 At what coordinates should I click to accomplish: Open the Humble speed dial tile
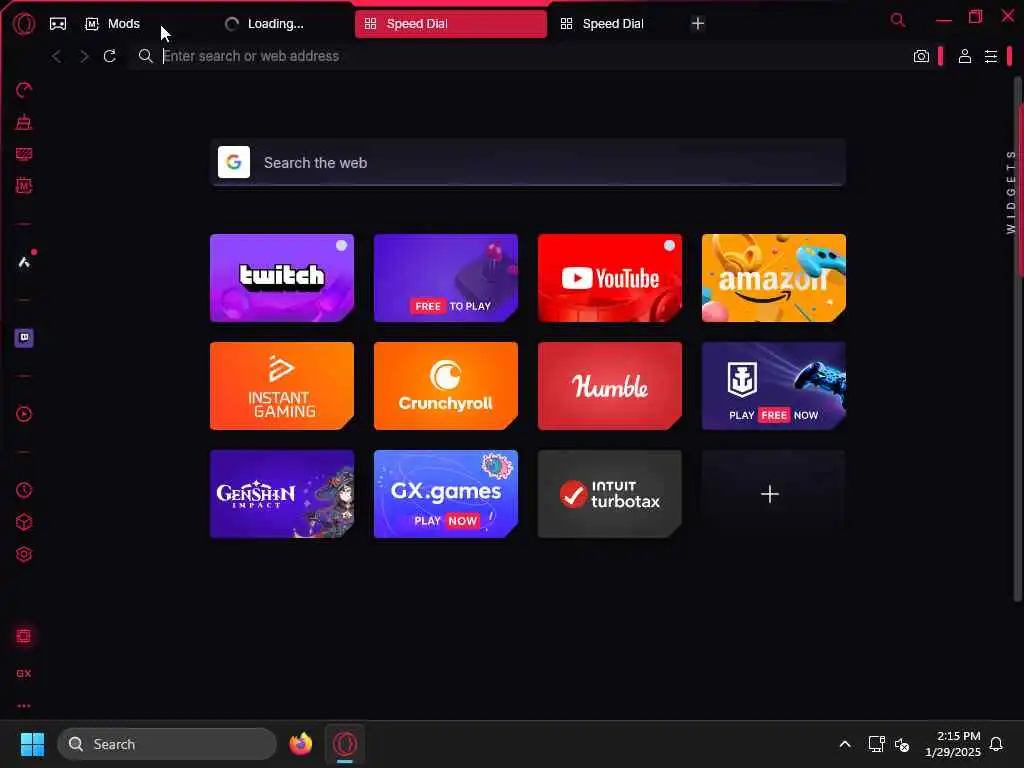(x=610, y=386)
